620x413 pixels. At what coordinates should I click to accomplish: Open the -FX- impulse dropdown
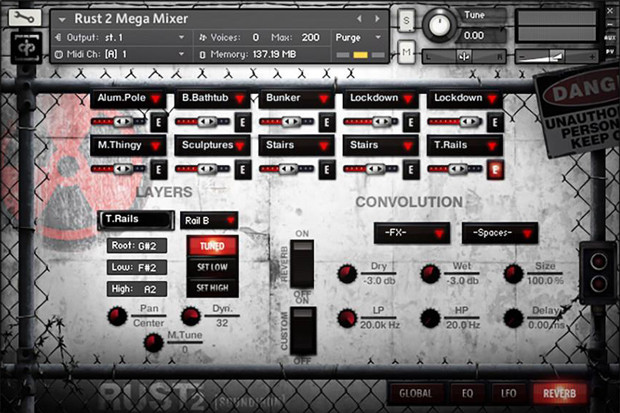click(412, 233)
